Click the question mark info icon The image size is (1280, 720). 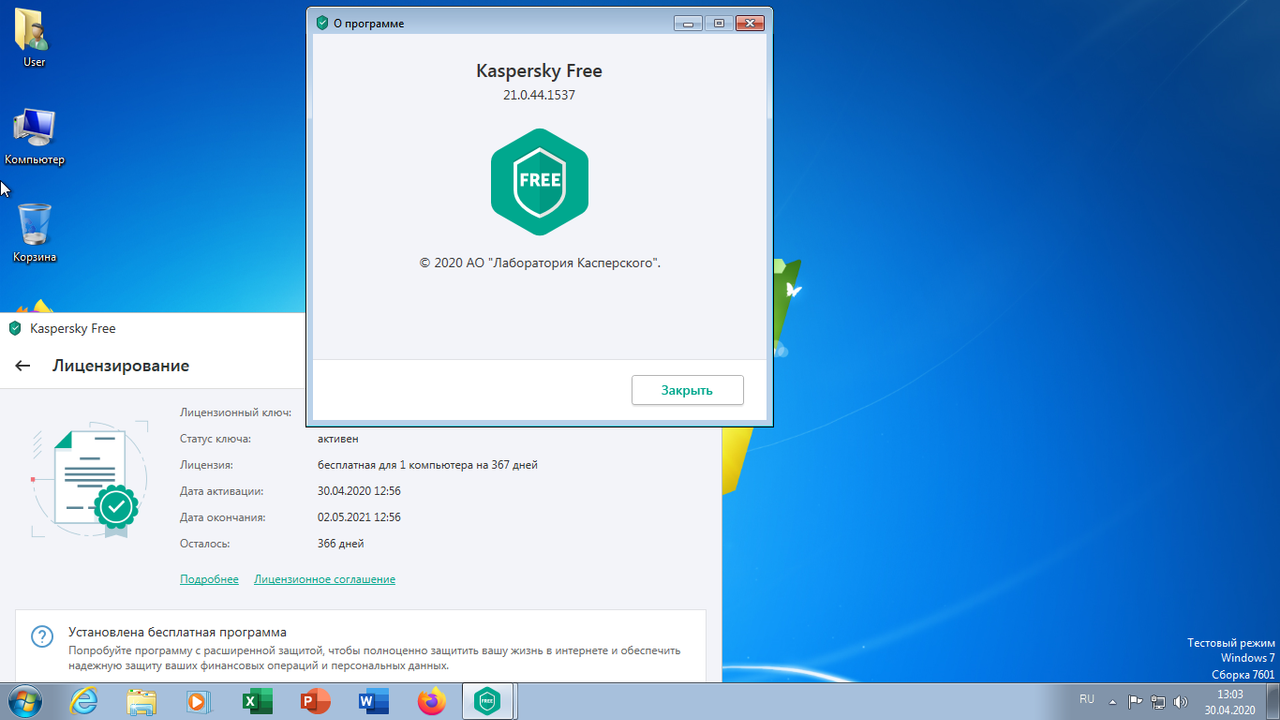point(42,637)
